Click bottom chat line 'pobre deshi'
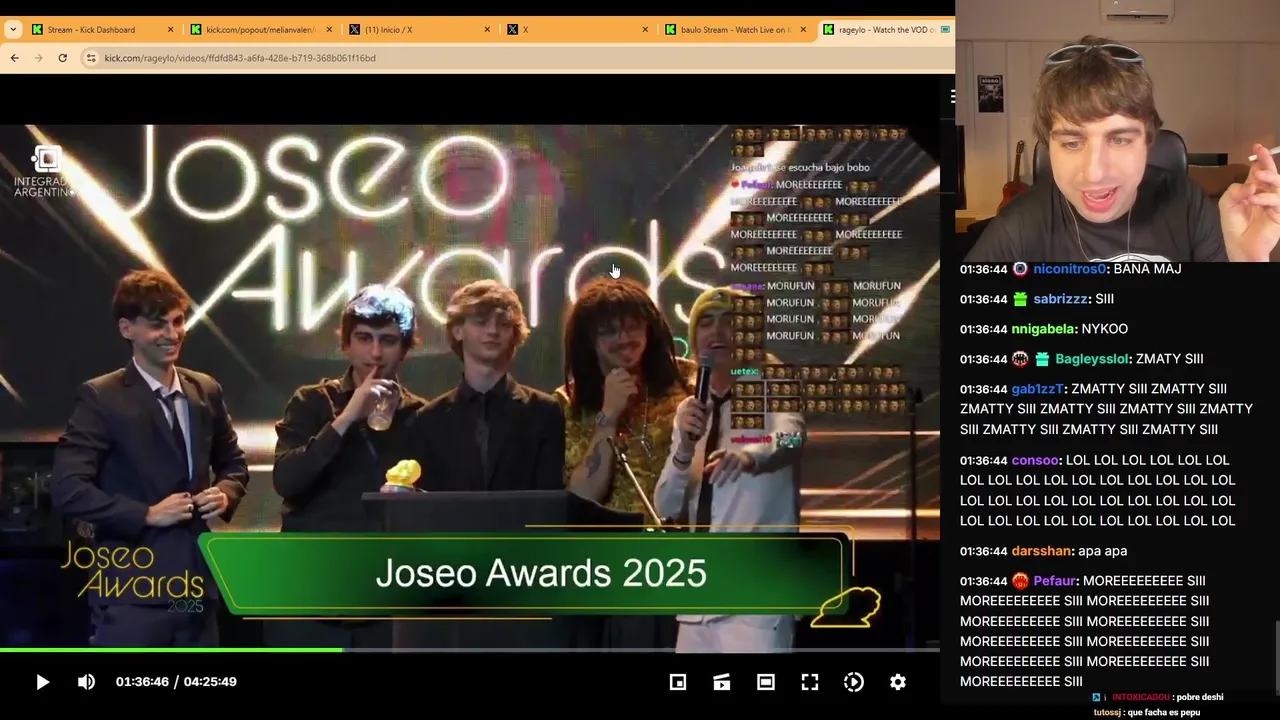The image size is (1280, 720). pos(1199,697)
